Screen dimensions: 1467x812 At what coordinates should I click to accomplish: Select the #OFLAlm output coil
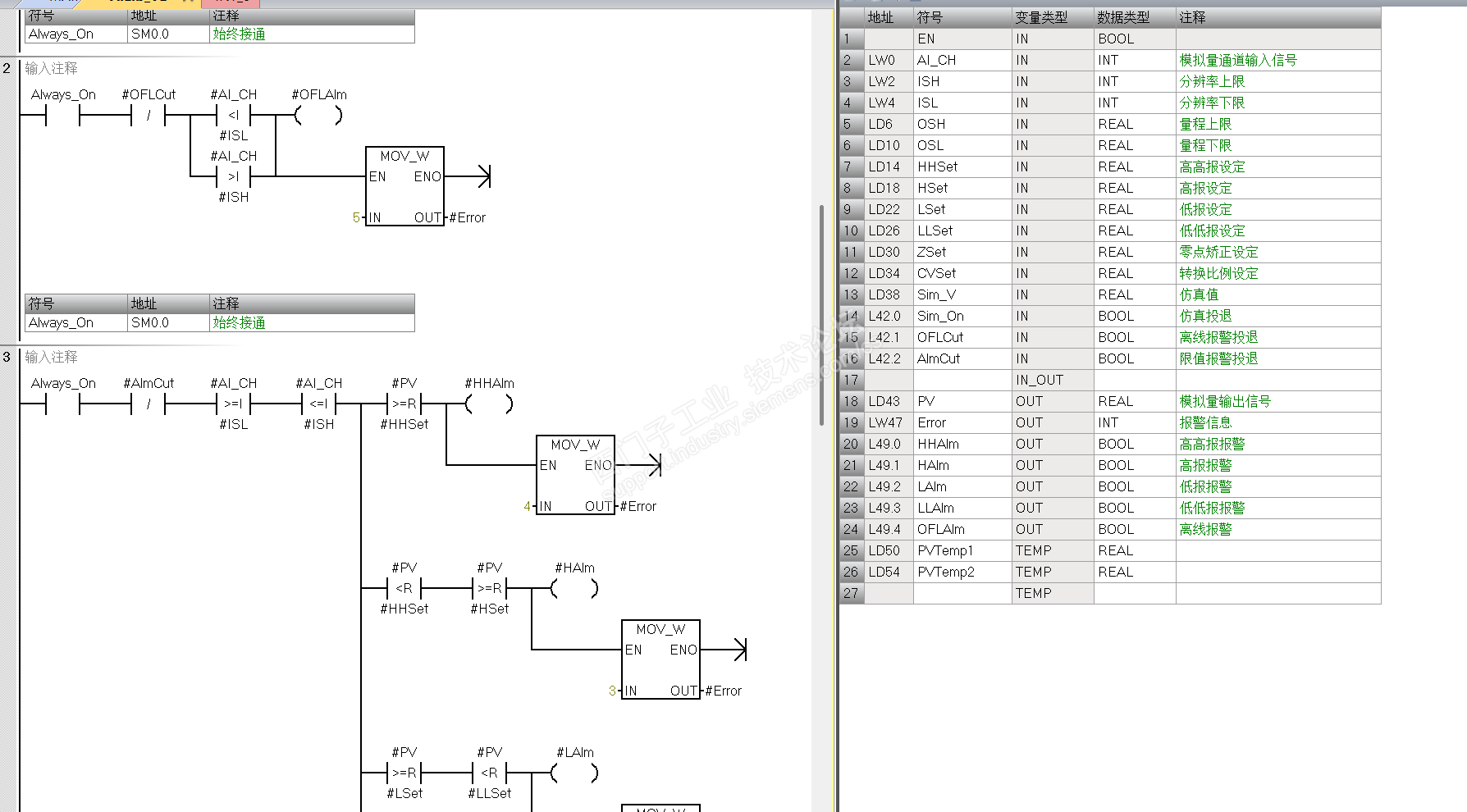pos(318,116)
